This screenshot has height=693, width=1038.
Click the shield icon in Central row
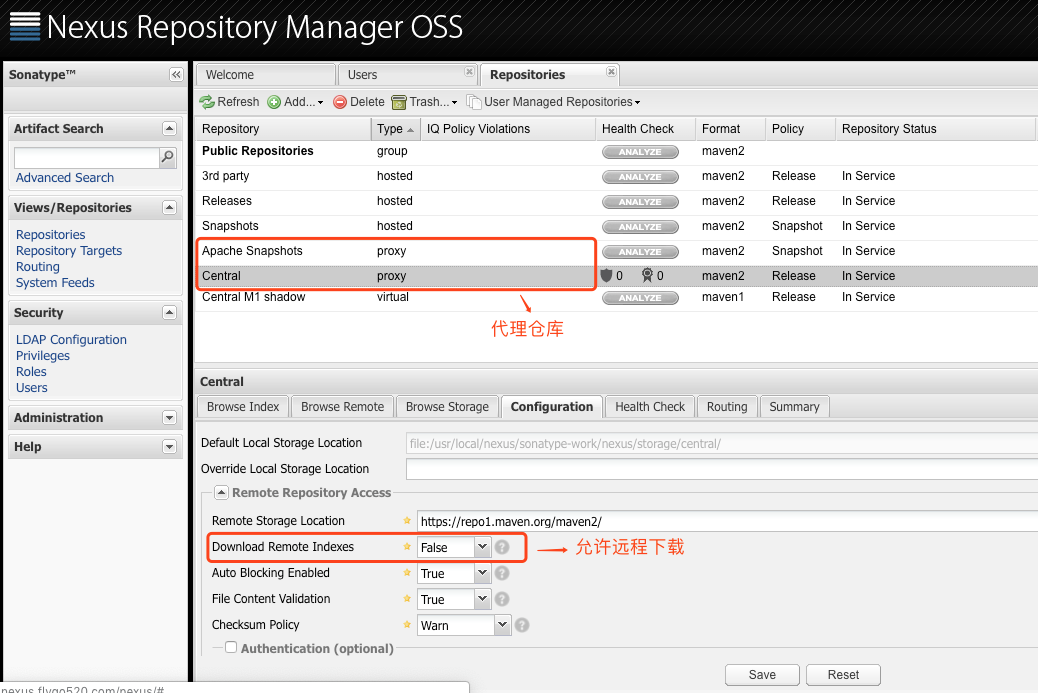pos(606,275)
